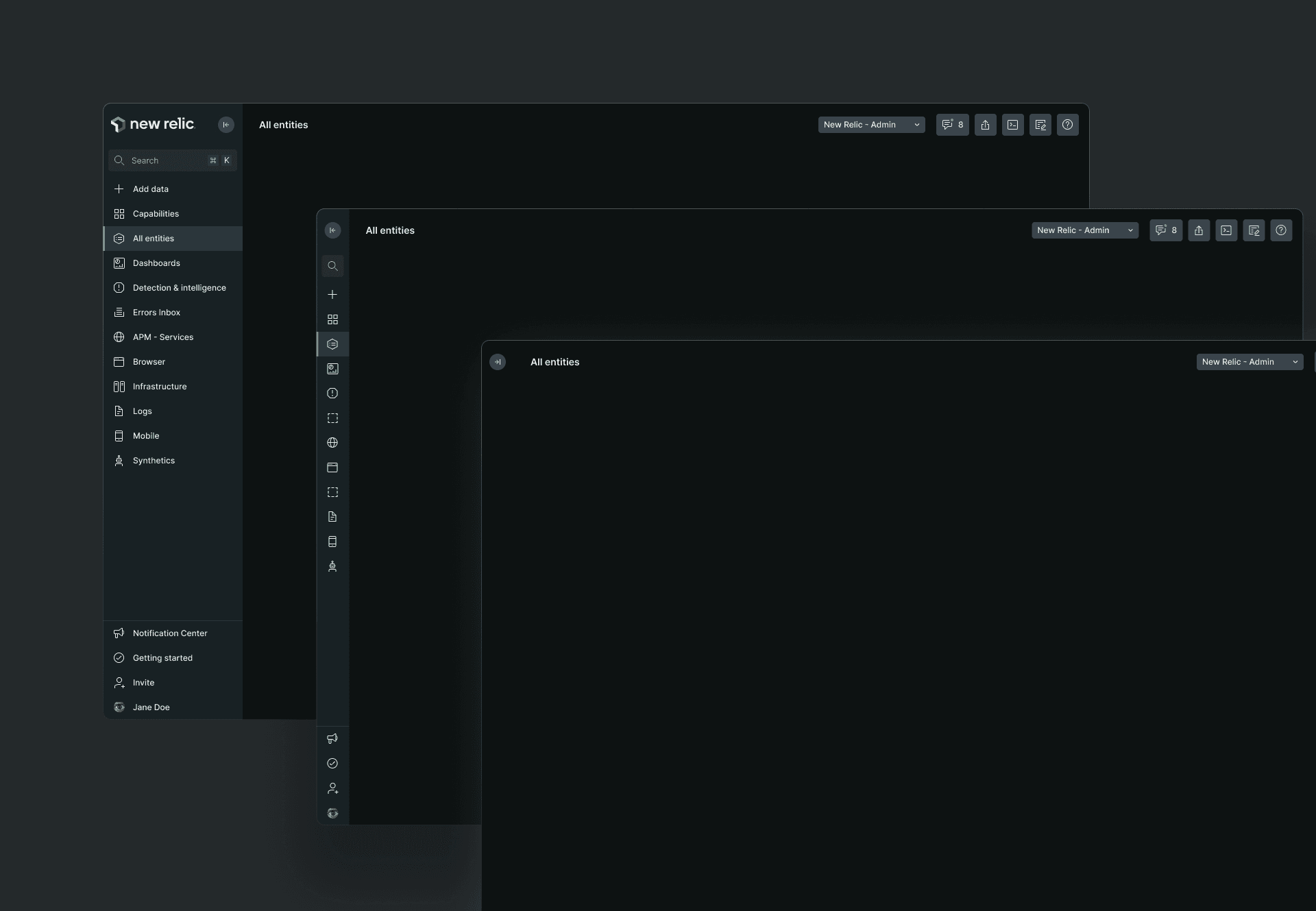This screenshot has width=1316, height=911.
Task: Collapse the expanded sidebar next to the New Relic logo
Action: point(226,125)
